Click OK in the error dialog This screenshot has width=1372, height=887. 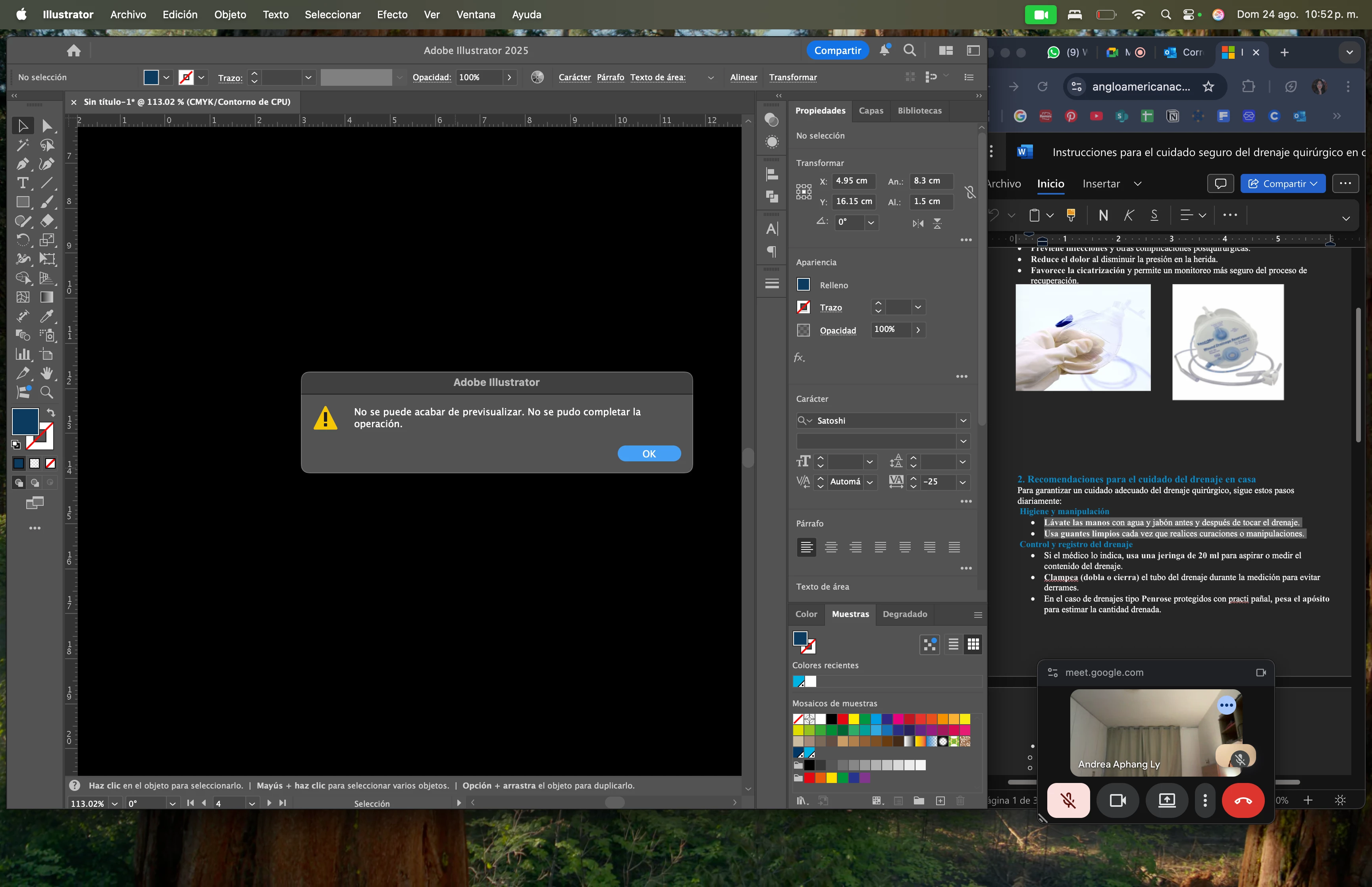649,454
